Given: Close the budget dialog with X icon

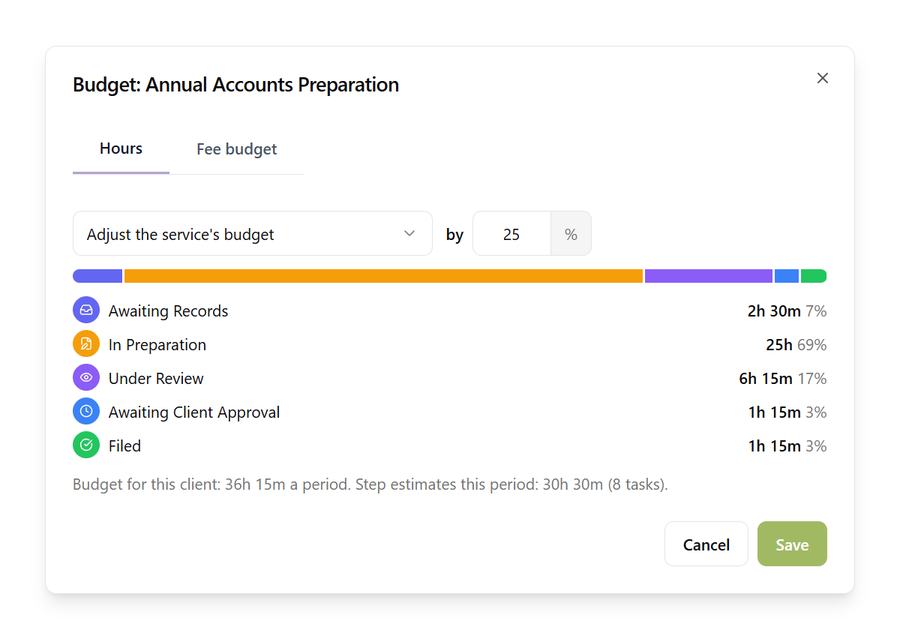Looking at the screenshot, I should [x=822, y=78].
